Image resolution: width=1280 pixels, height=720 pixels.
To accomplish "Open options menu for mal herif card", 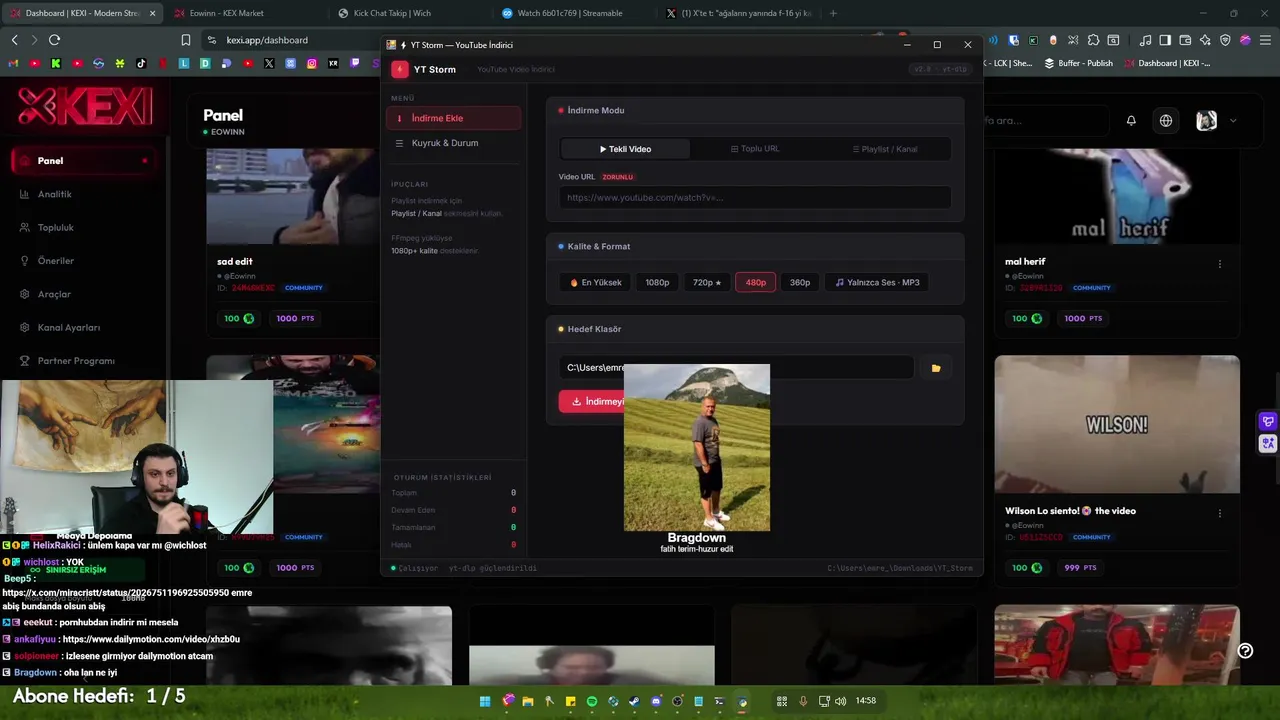I will pos(1219,264).
